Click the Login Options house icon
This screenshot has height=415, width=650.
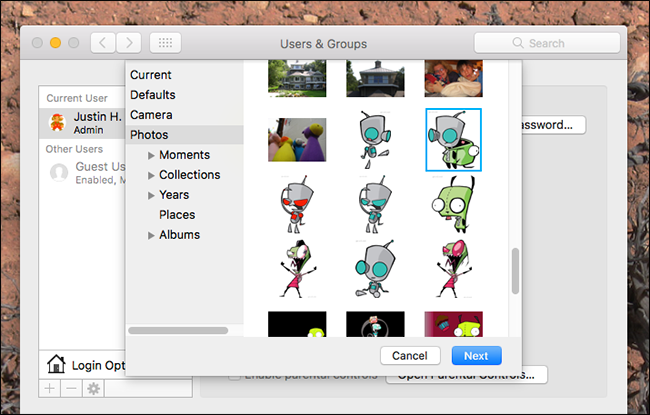pyautogui.click(x=56, y=364)
